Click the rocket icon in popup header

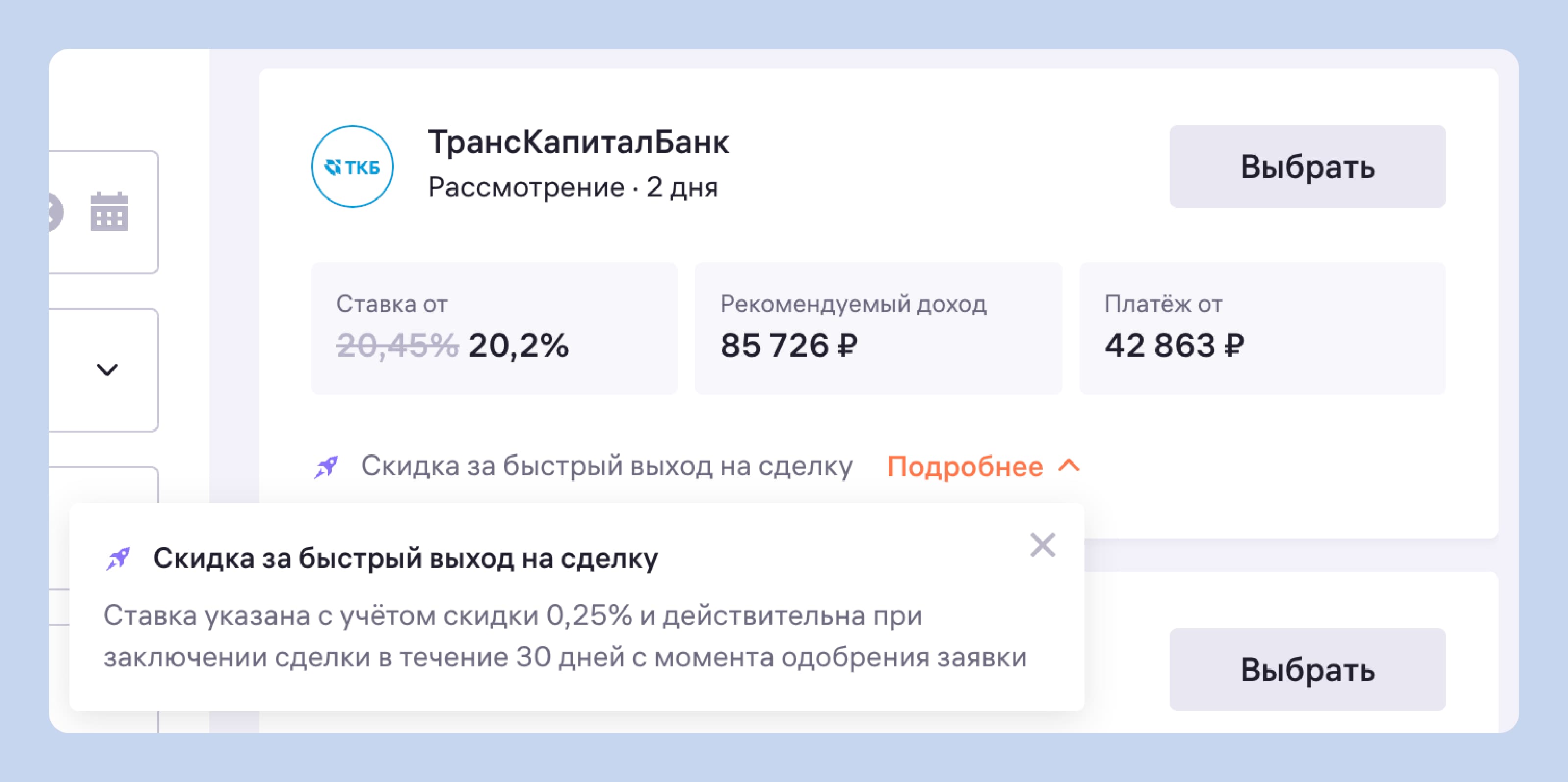coord(118,558)
